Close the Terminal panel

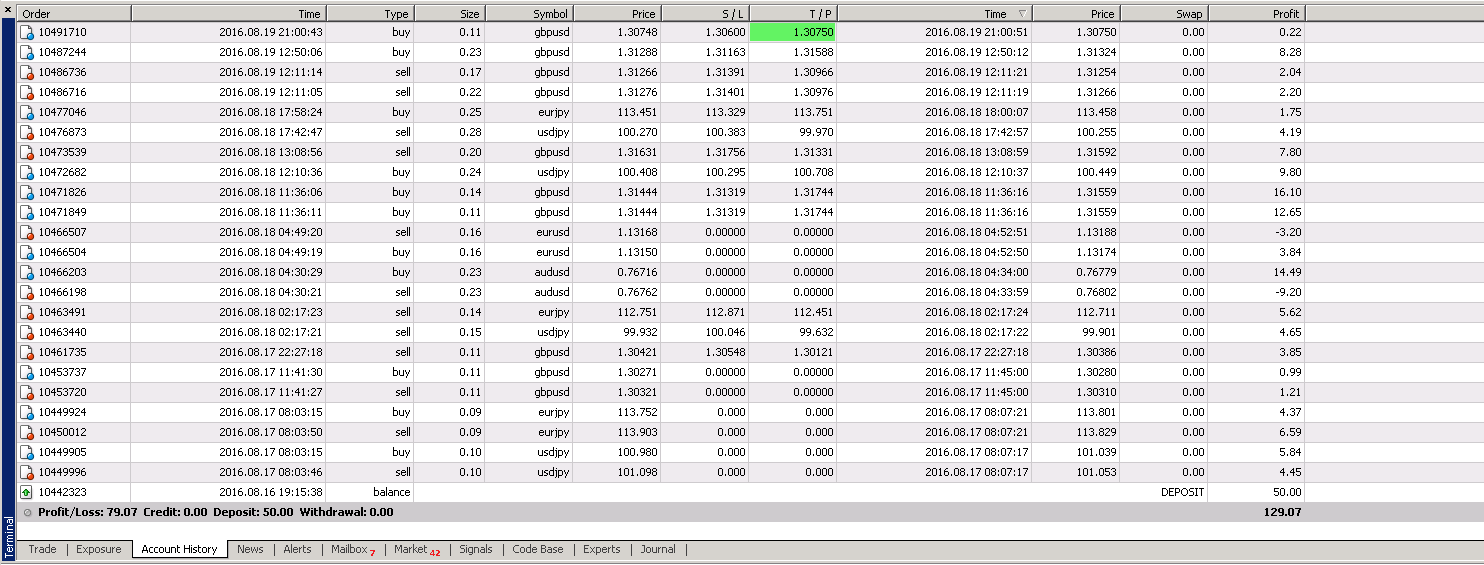point(9,11)
